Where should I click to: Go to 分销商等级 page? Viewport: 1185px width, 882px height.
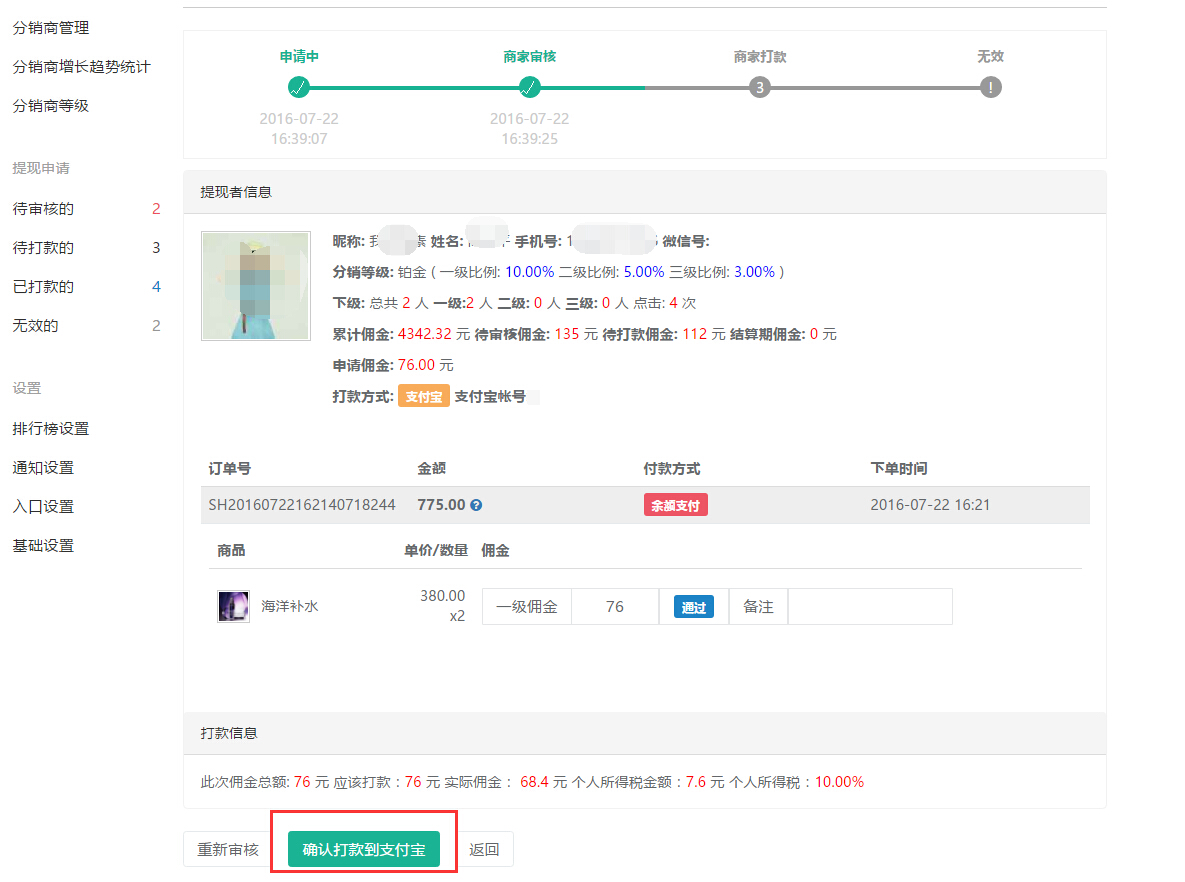[51, 106]
